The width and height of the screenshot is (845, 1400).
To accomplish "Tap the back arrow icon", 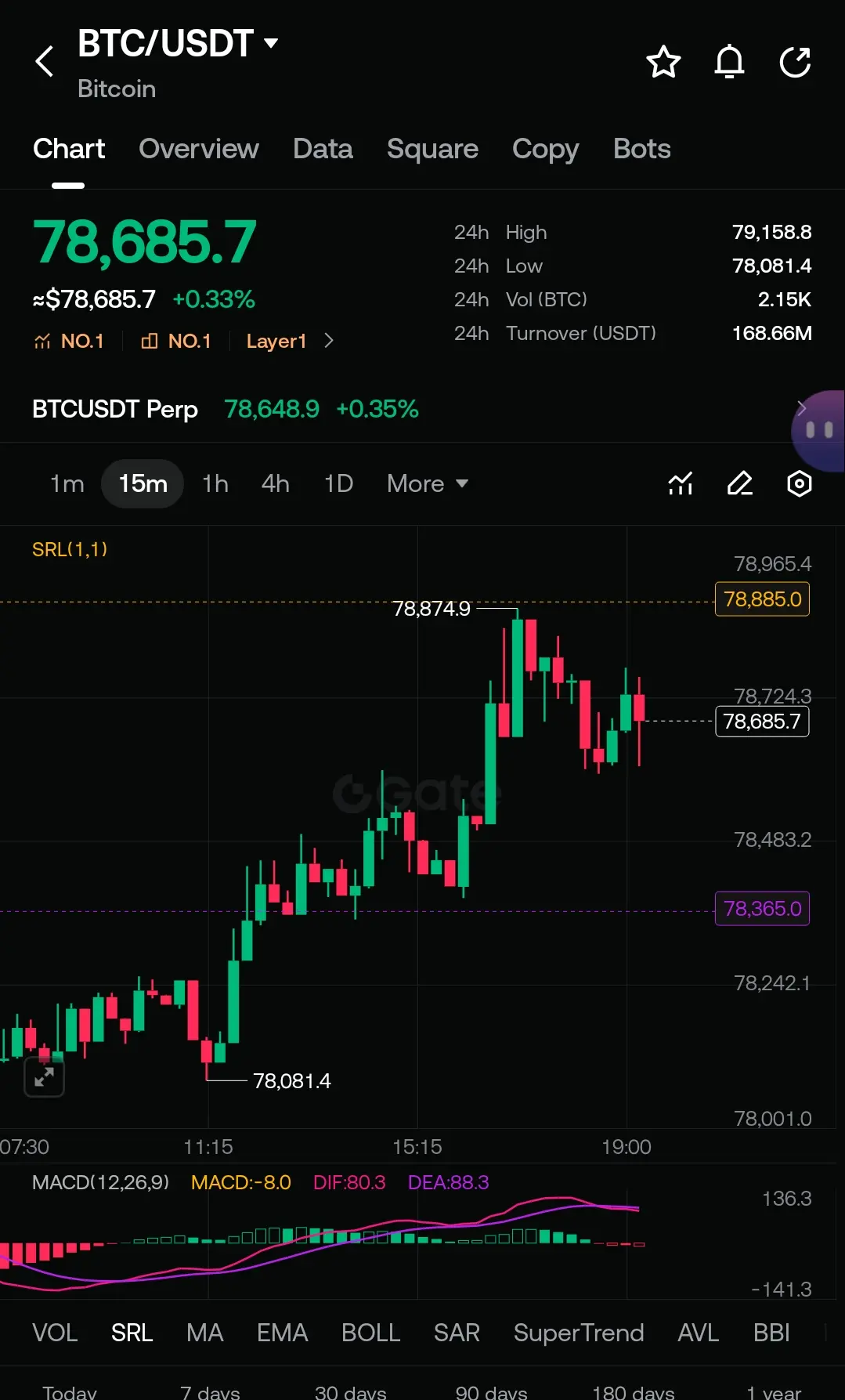I will point(45,61).
